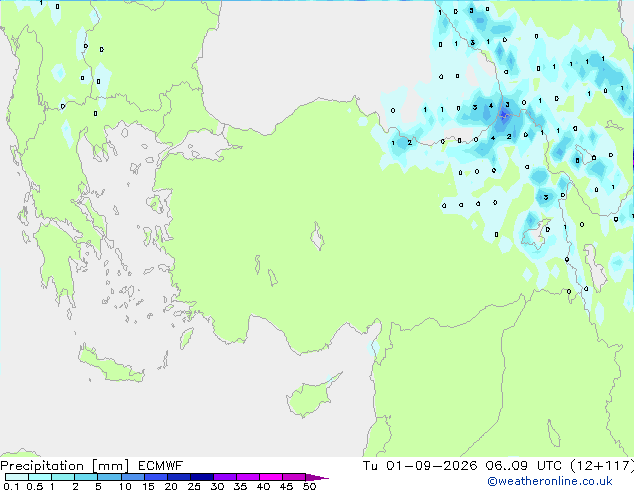Pick the 5–10 mm legend swatch
Image resolution: width=634 pixels, height=490 pixels.
pos(109,477)
